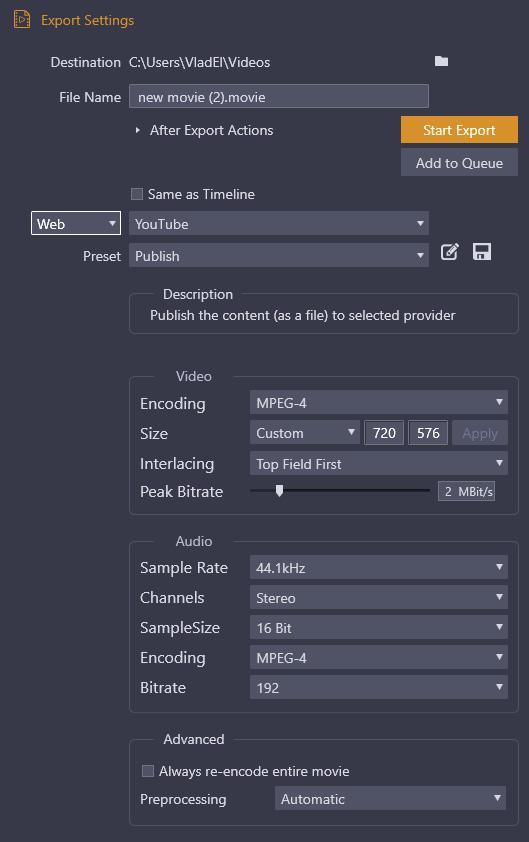Viewport: 529px width, 842px height.
Task: Click the File Name text field
Action: [x=279, y=96]
